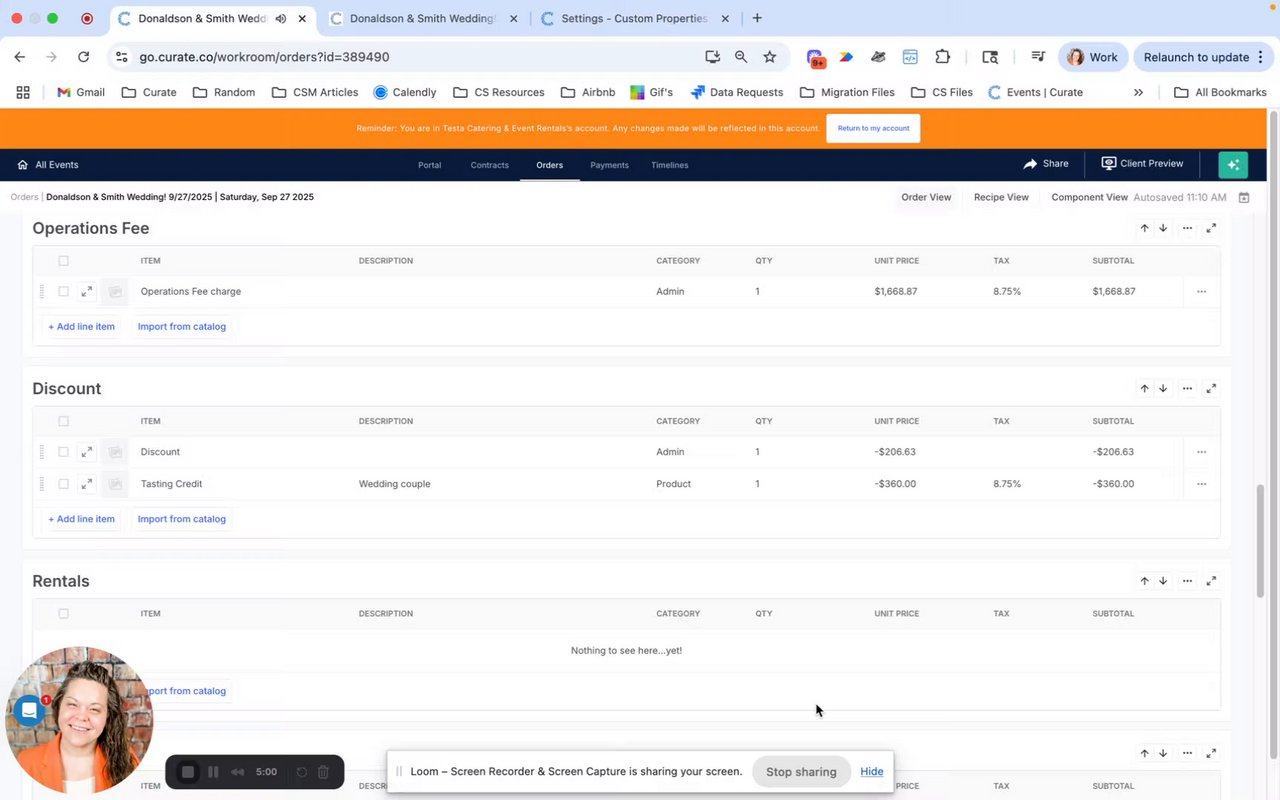Open Rentals section more options
Screen dimensions: 1280x800
[1187, 581]
